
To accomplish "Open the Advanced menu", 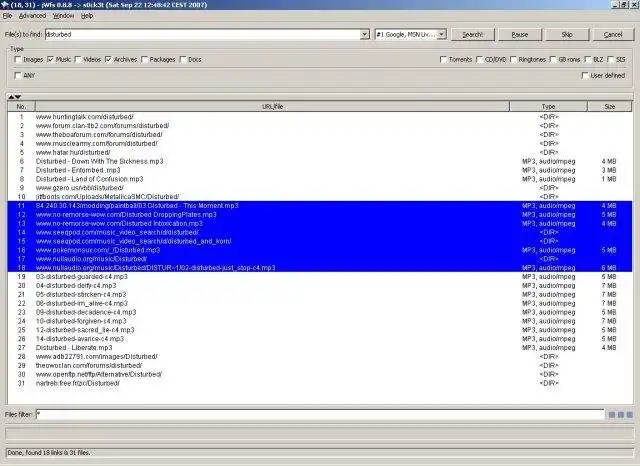I will pos(32,16).
